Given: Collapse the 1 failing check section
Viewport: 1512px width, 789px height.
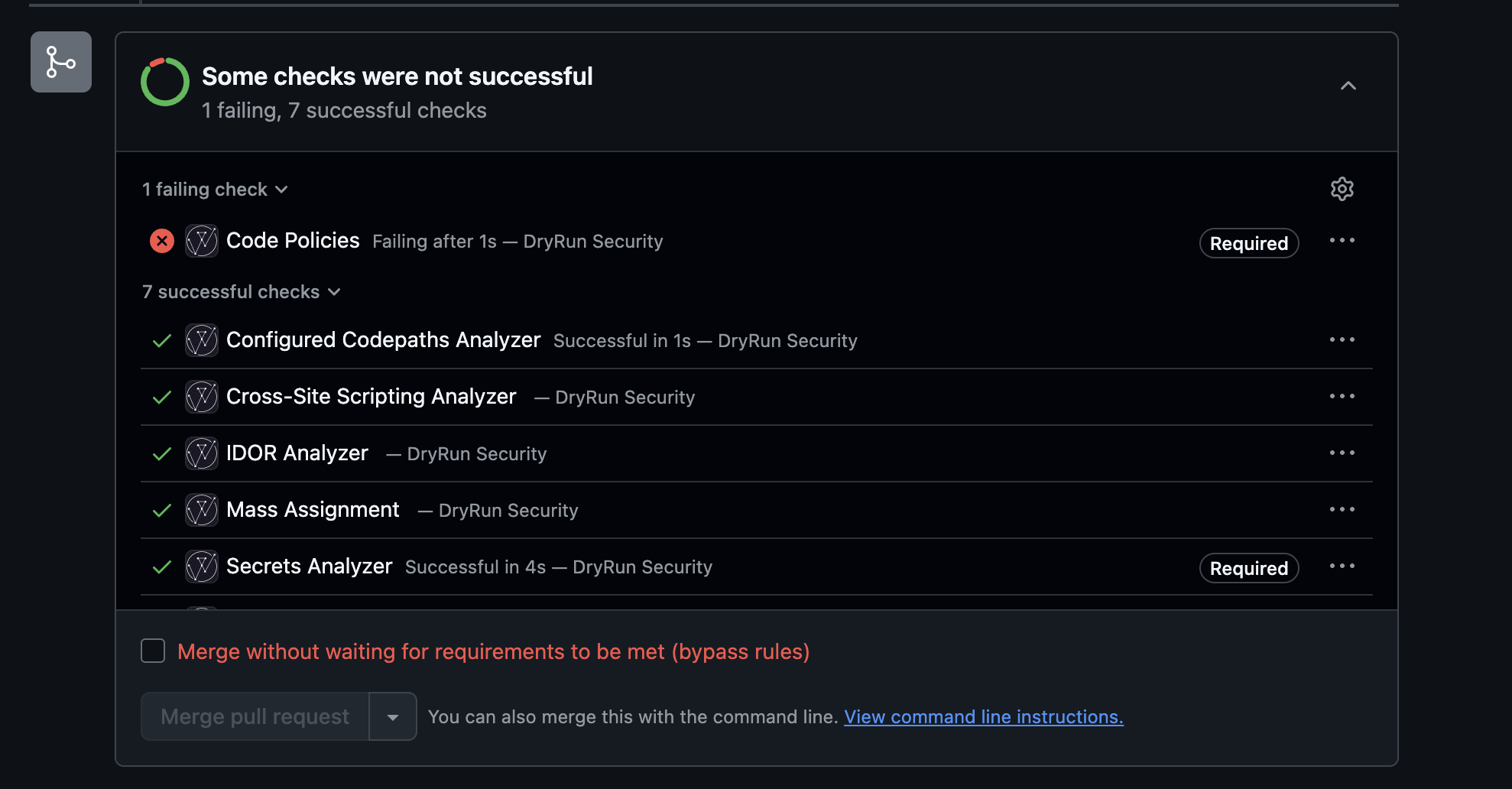Looking at the screenshot, I should (x=215, y=189).
